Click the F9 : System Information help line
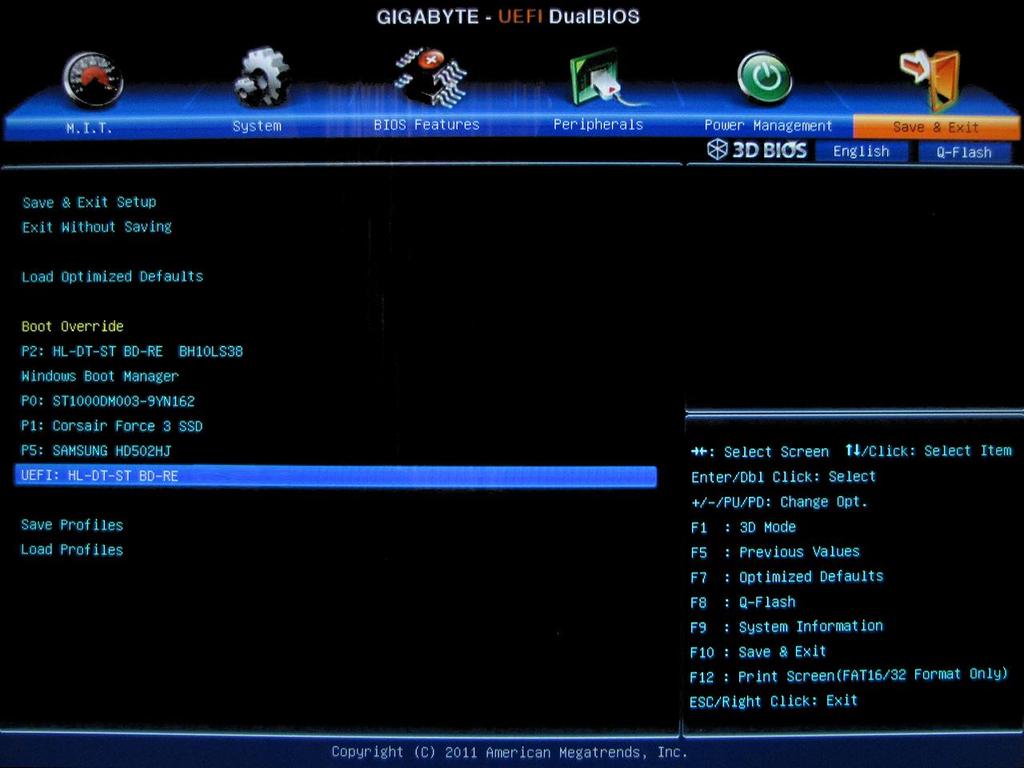1024x768 pixels. point(787,627)
